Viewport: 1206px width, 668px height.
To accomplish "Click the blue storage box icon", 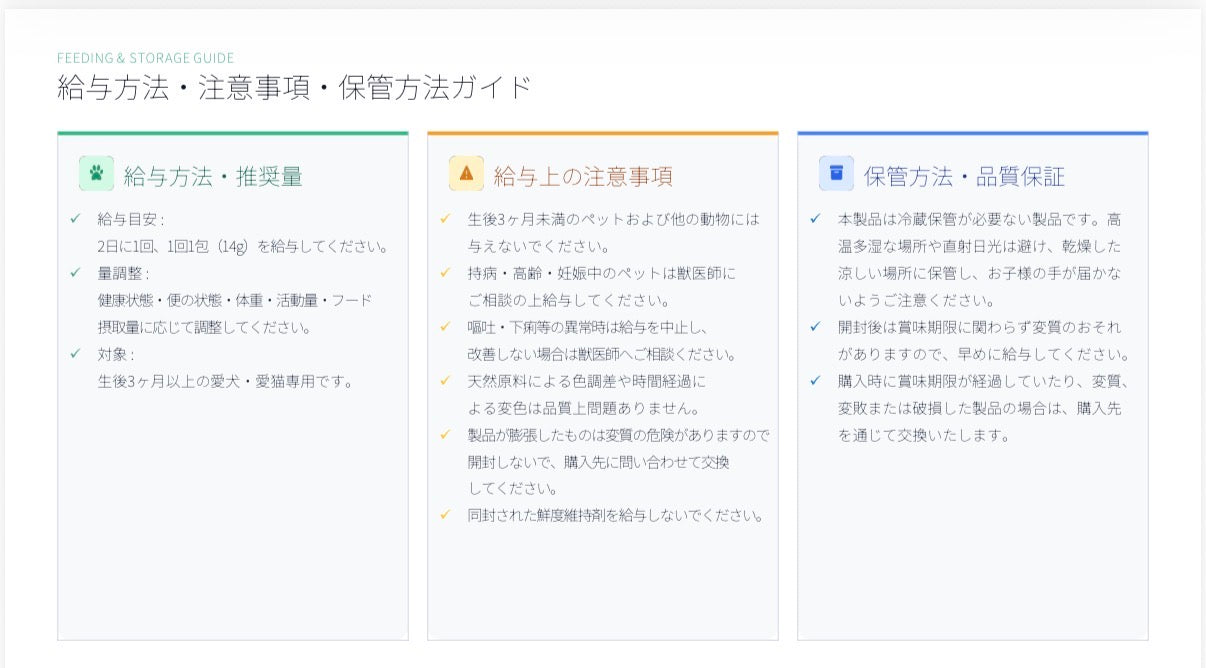I will point(836,173).
